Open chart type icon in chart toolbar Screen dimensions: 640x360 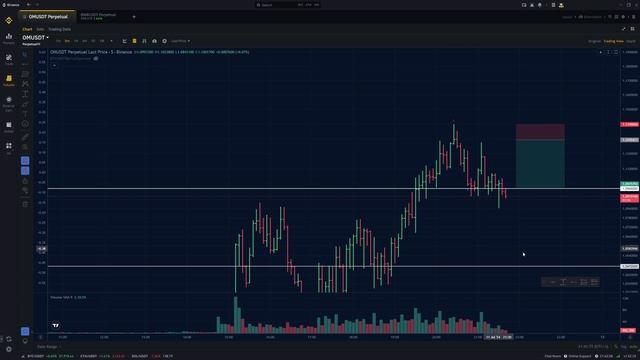point(124,41)
